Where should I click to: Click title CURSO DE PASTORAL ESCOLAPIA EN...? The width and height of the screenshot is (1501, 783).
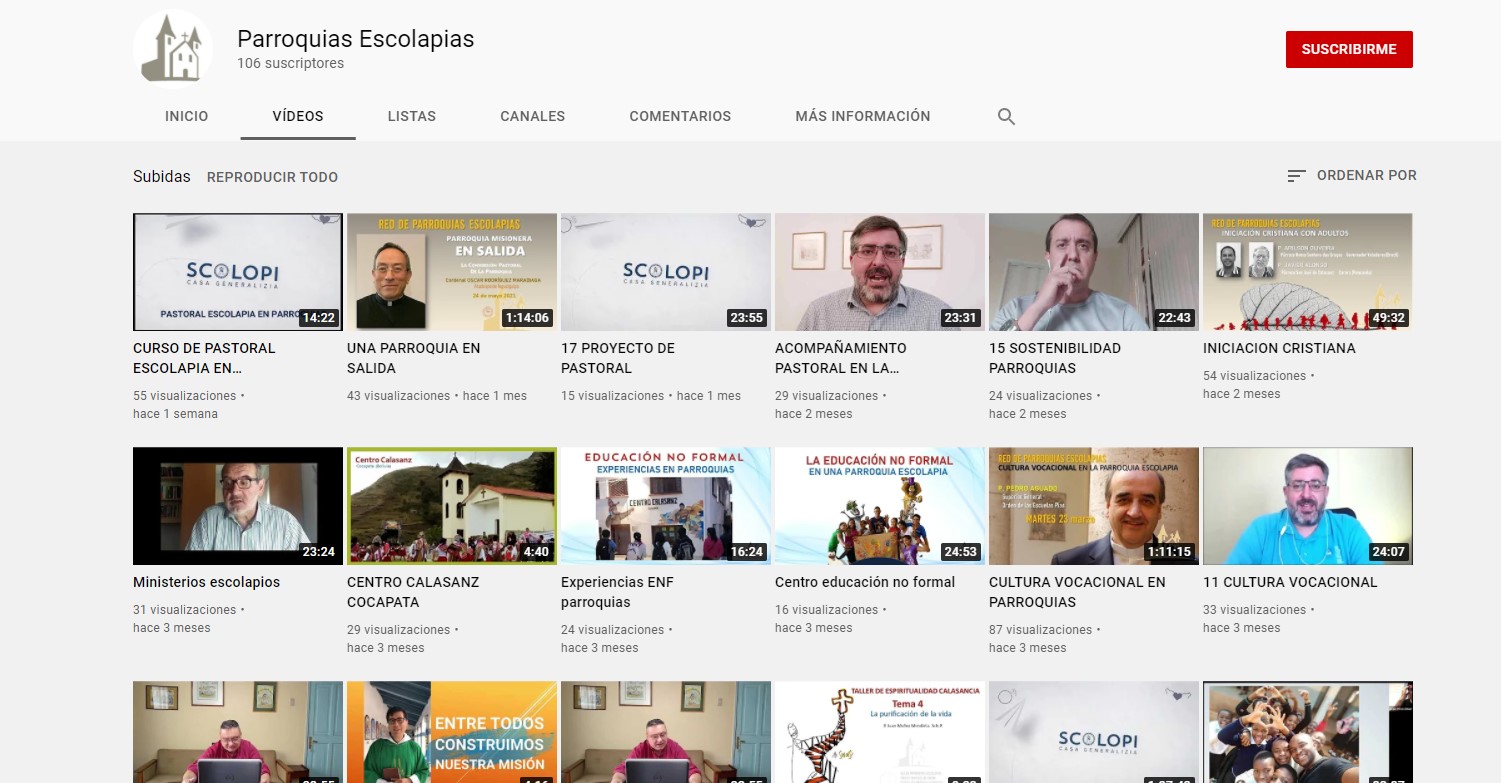(204, 358)
